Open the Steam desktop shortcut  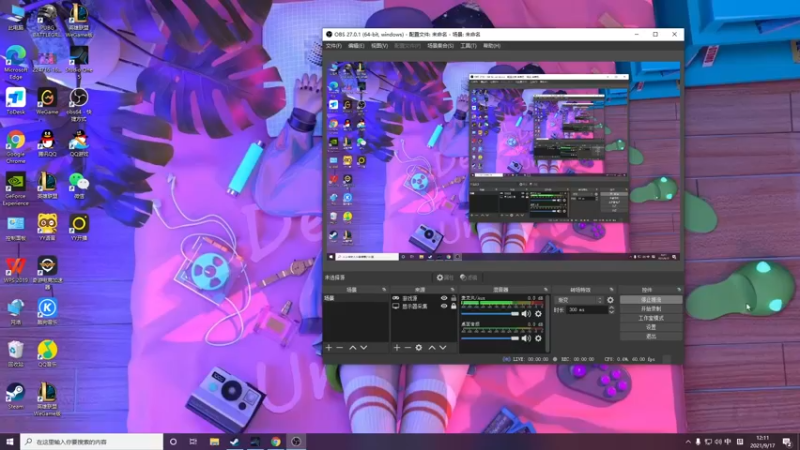pos(16,396)
